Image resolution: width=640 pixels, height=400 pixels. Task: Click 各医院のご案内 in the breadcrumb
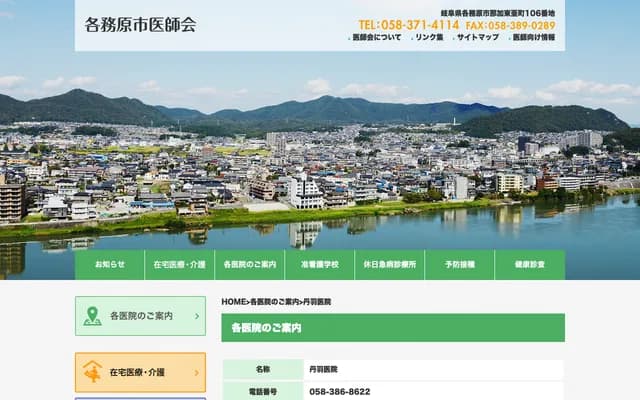pos(274,302)
